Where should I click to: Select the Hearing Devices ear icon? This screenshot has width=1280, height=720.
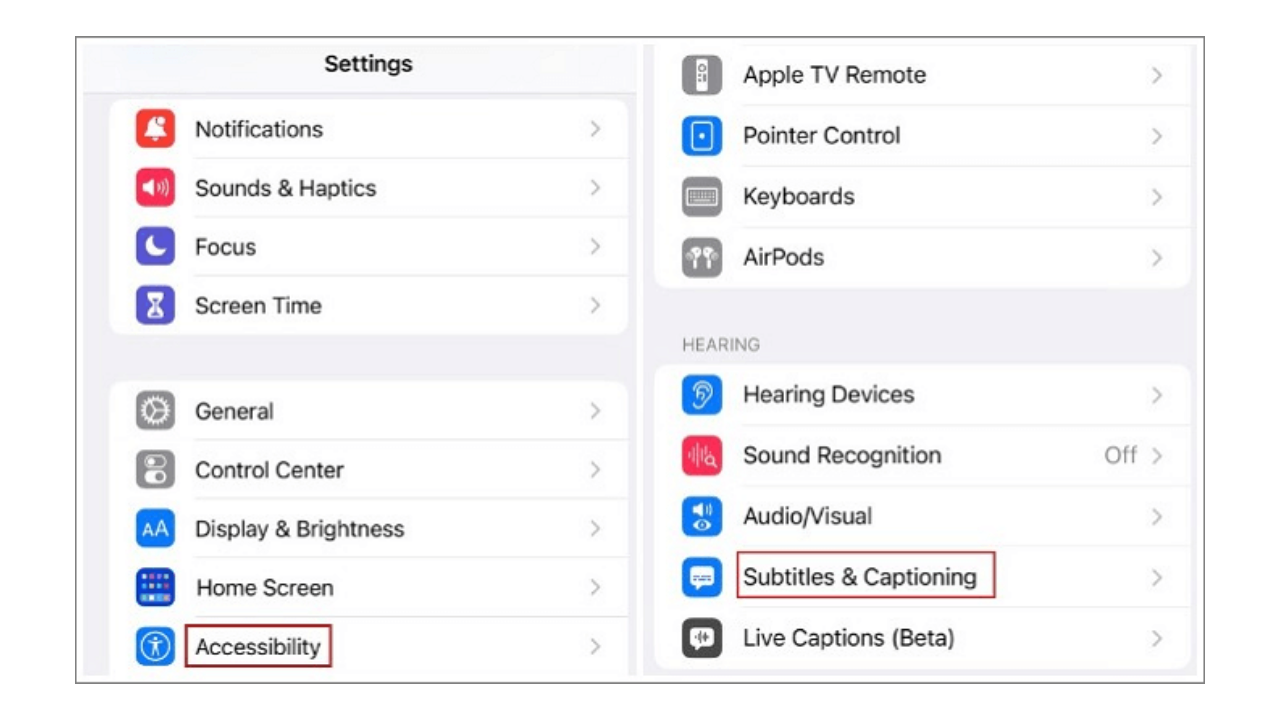click(x=703, y=394)
